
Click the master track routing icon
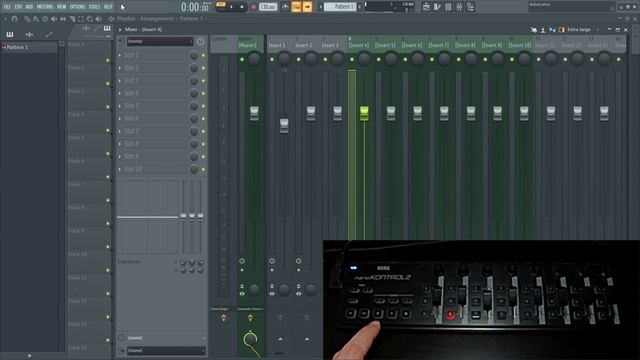tap(250, 318)
